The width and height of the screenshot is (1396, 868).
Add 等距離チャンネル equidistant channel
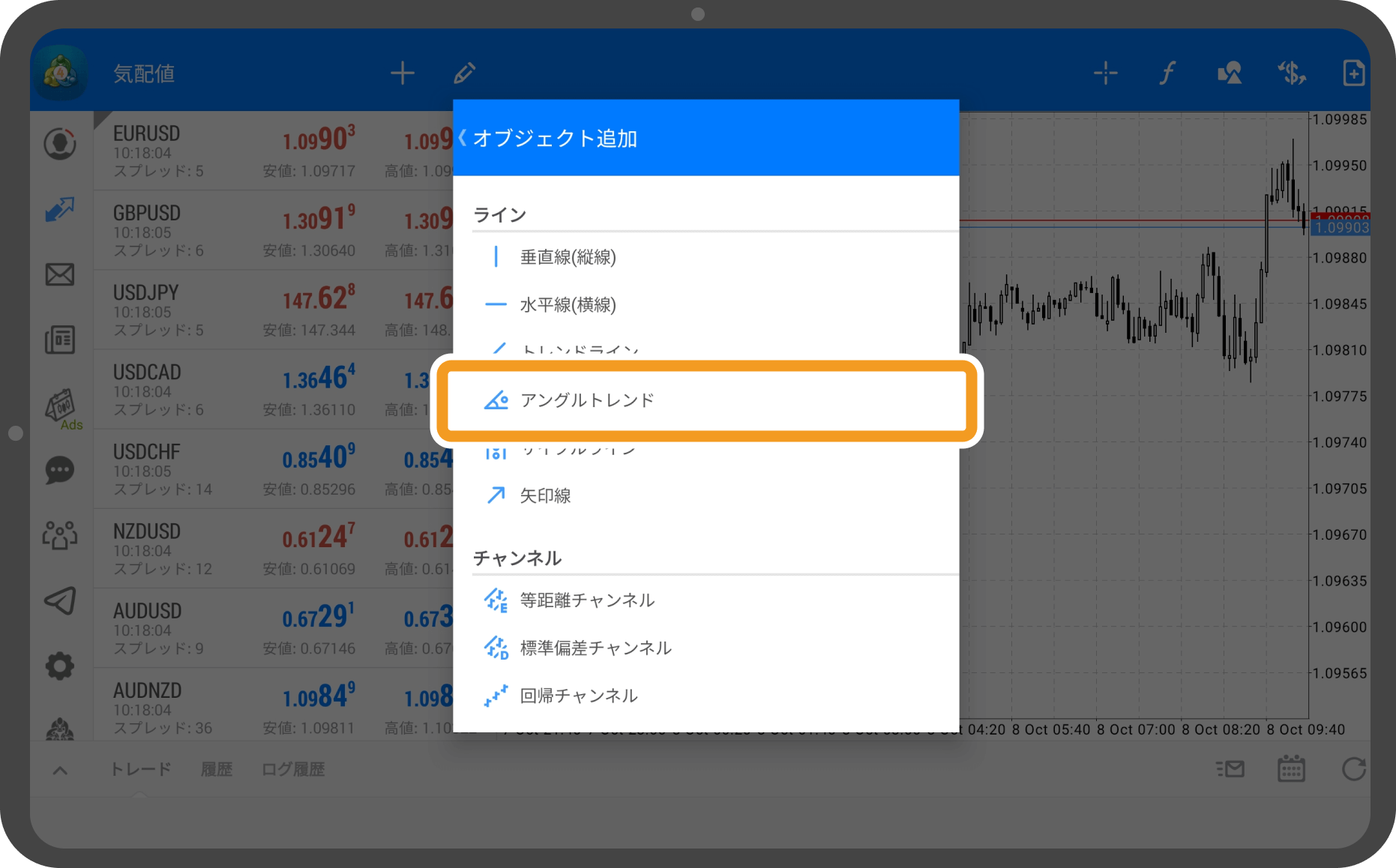706,600
